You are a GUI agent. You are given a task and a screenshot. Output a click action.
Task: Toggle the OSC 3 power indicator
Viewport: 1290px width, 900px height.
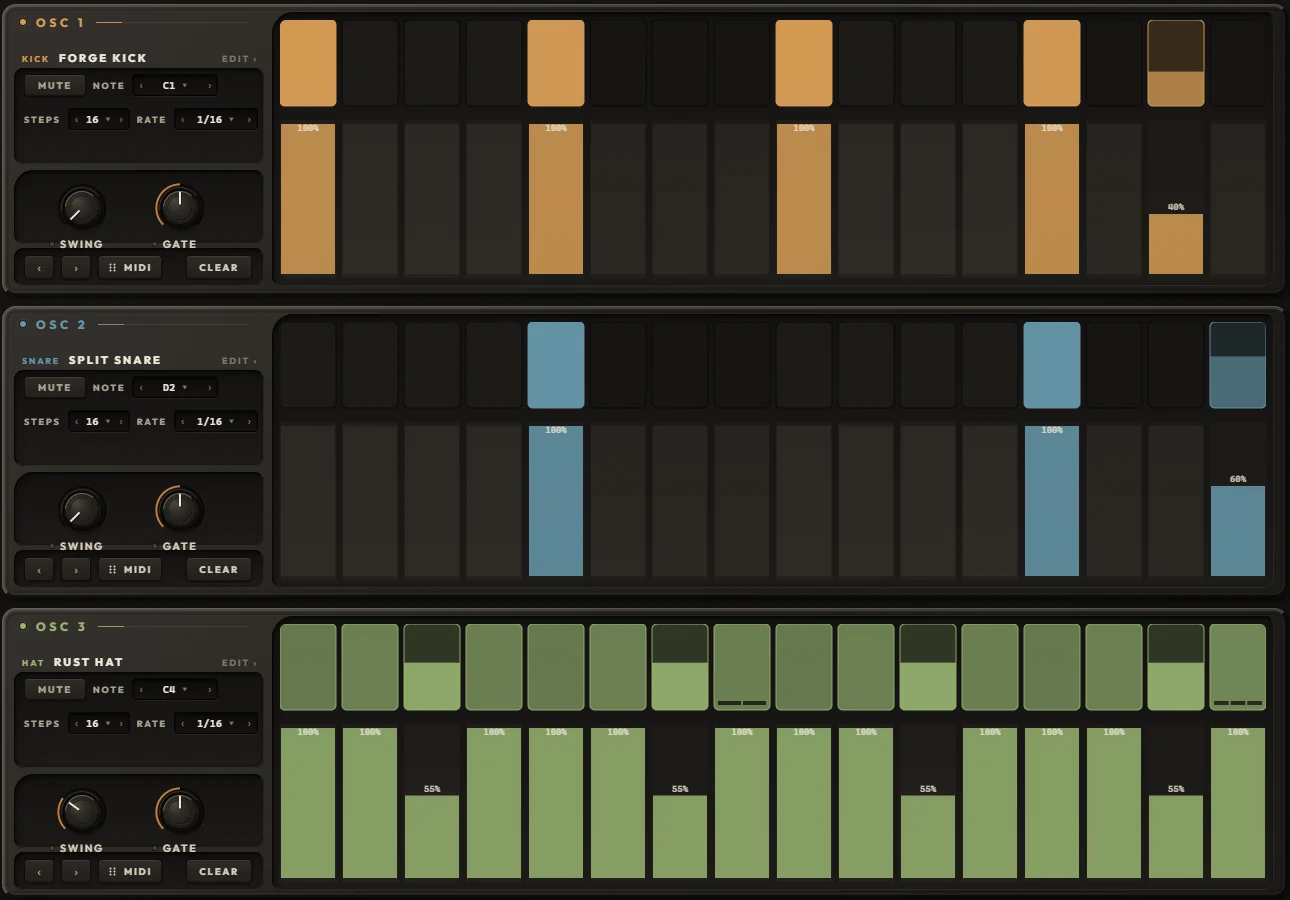[x=23, y=626]
